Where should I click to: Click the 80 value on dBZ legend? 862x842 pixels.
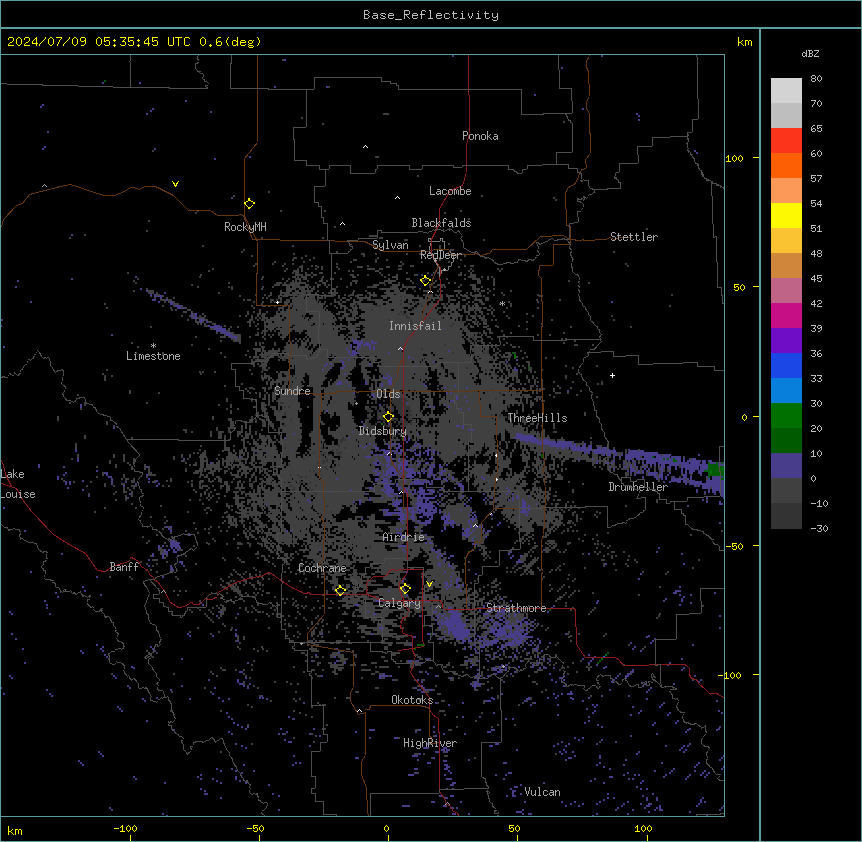pyautogui.click(x=816, y=79)
